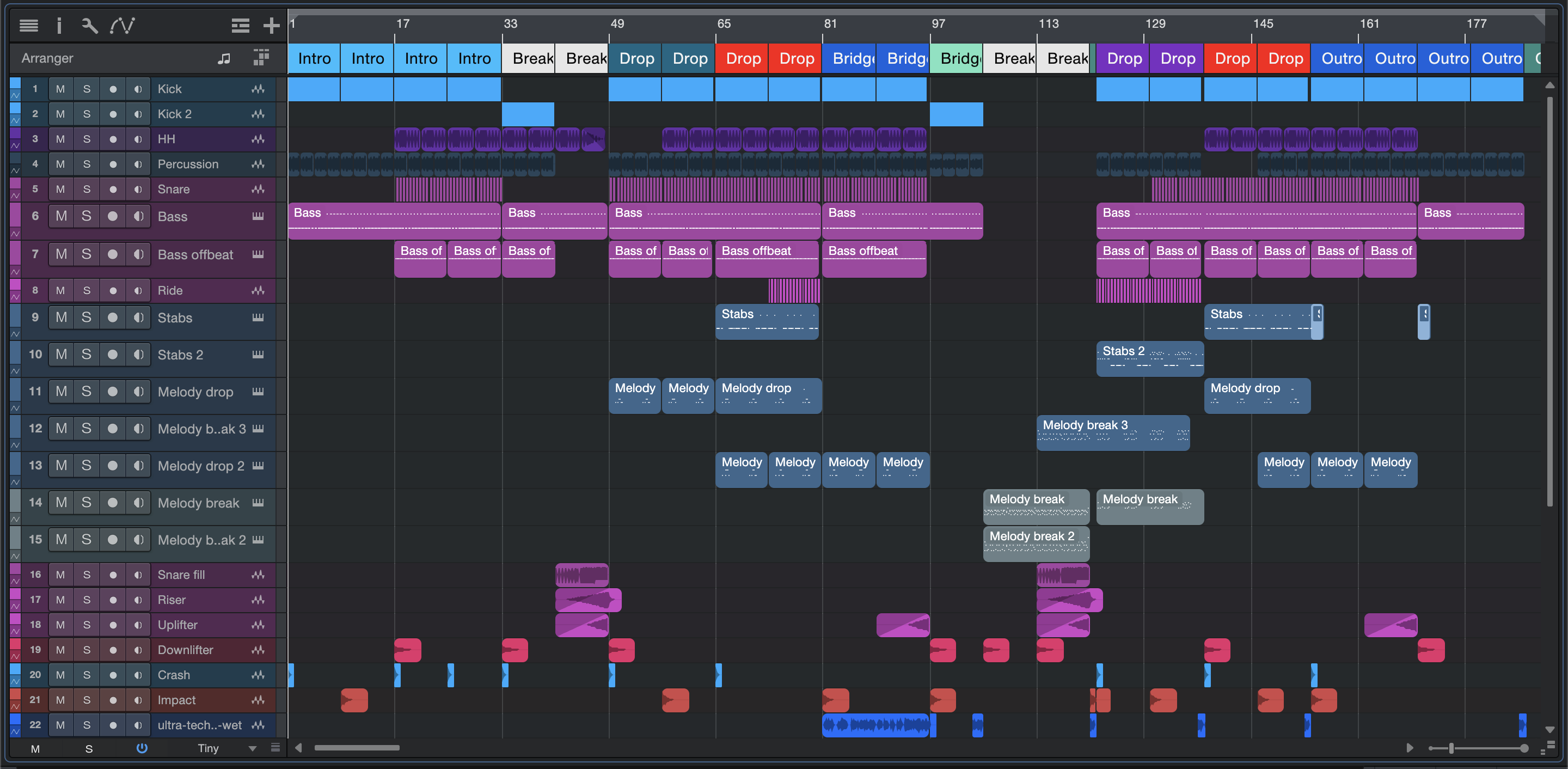Solo the Snare track
The width and height of the screenshot is (1568, 769).
87,190
